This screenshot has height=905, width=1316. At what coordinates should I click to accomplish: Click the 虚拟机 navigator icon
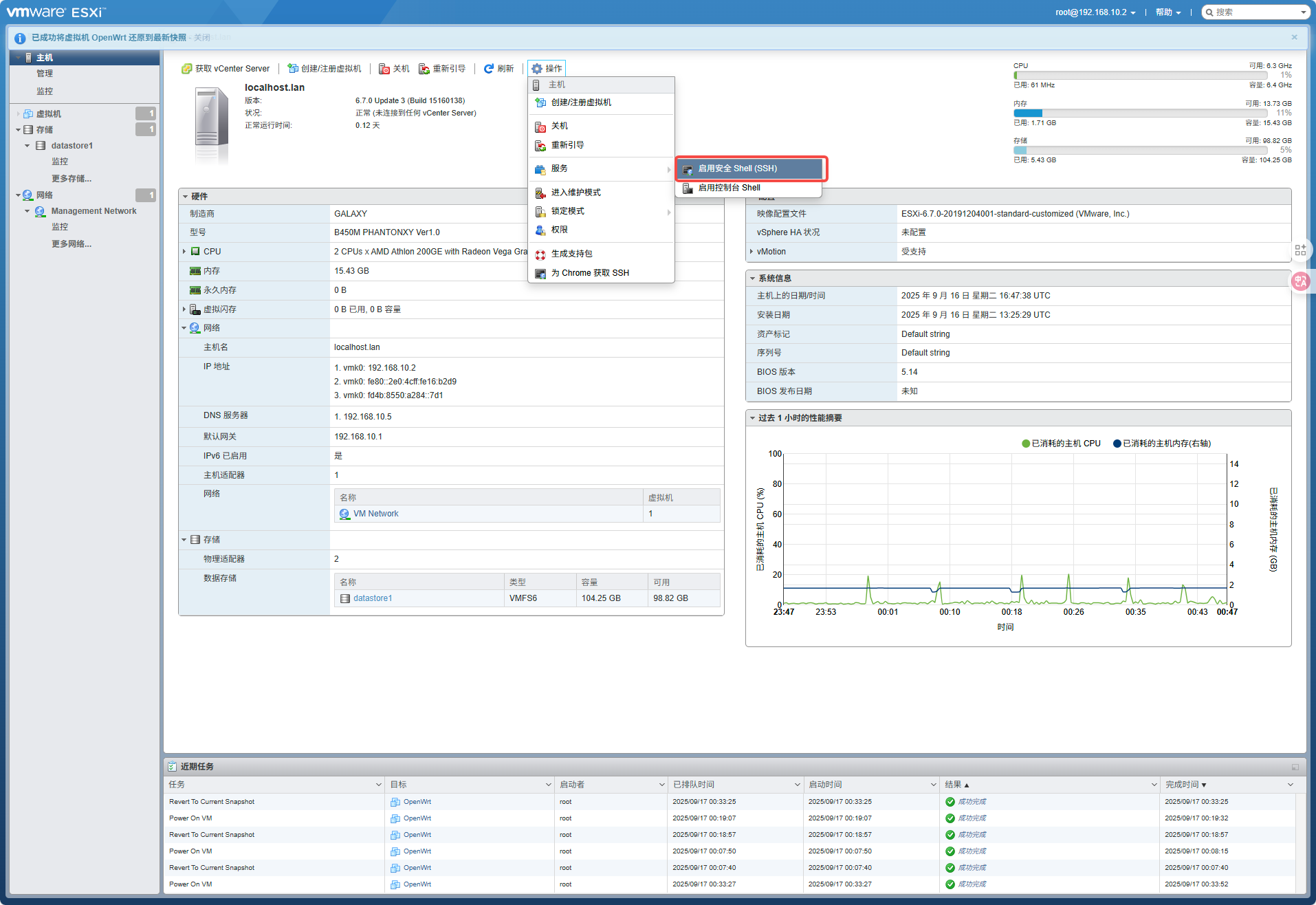28,114
